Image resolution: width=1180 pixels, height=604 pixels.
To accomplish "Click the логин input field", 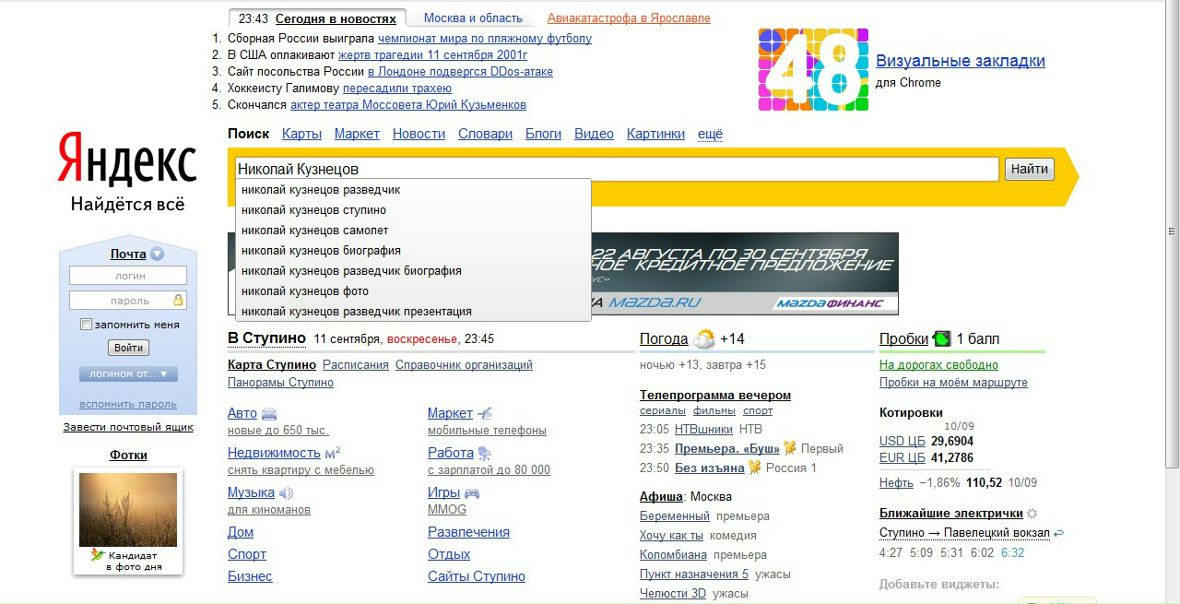I will [128, 276].
